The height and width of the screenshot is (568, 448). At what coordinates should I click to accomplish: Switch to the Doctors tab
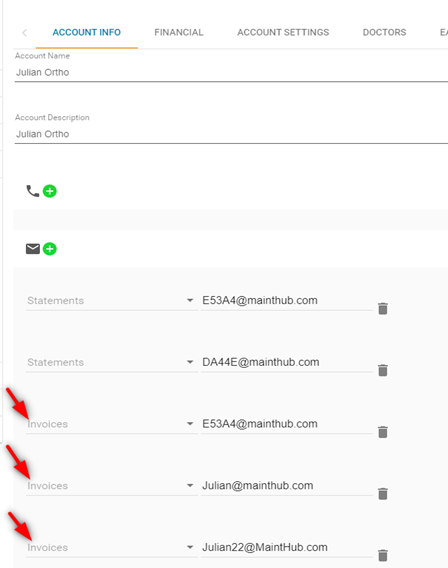coord(384,33)
